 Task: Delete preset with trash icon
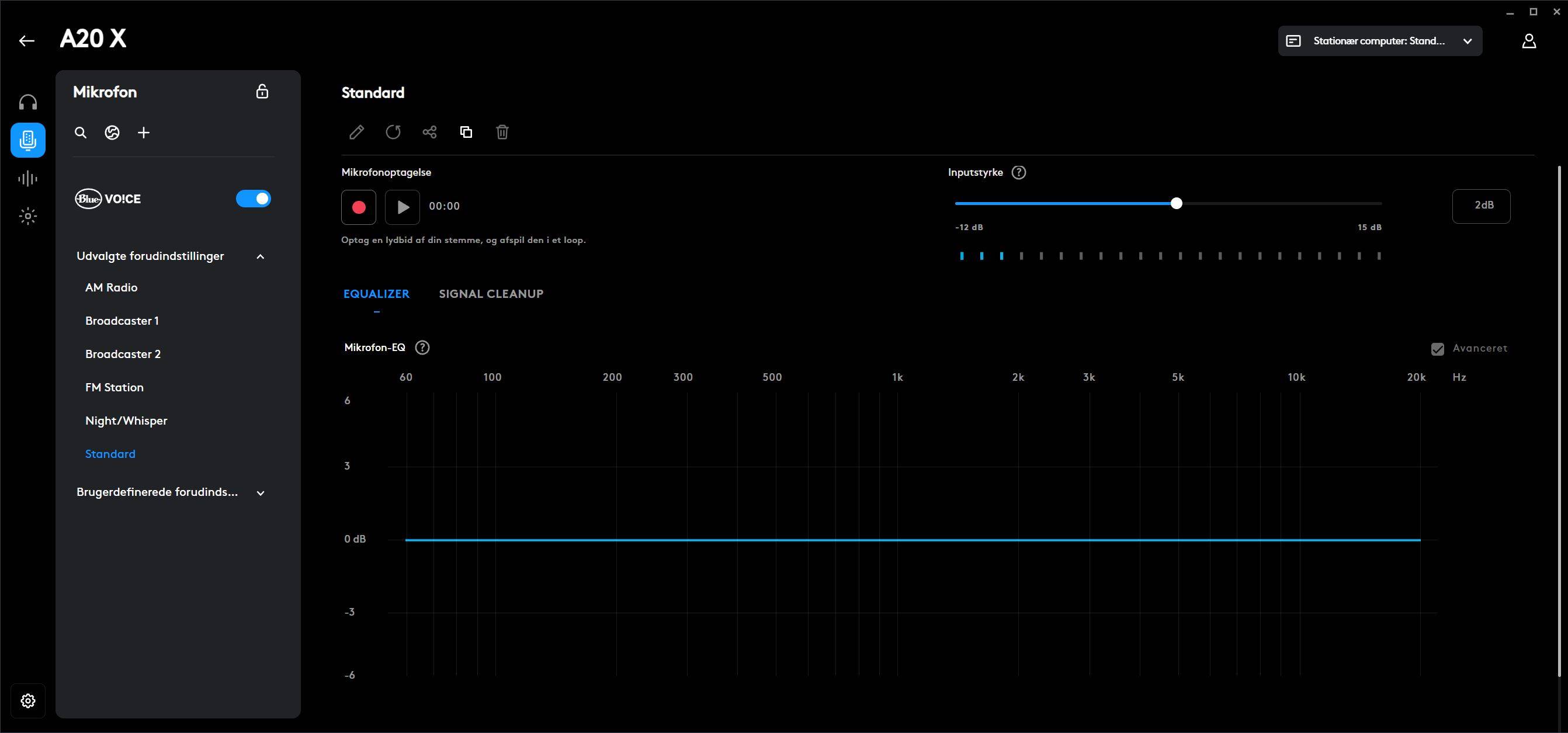pyautogui.click(x=502, y=132)
